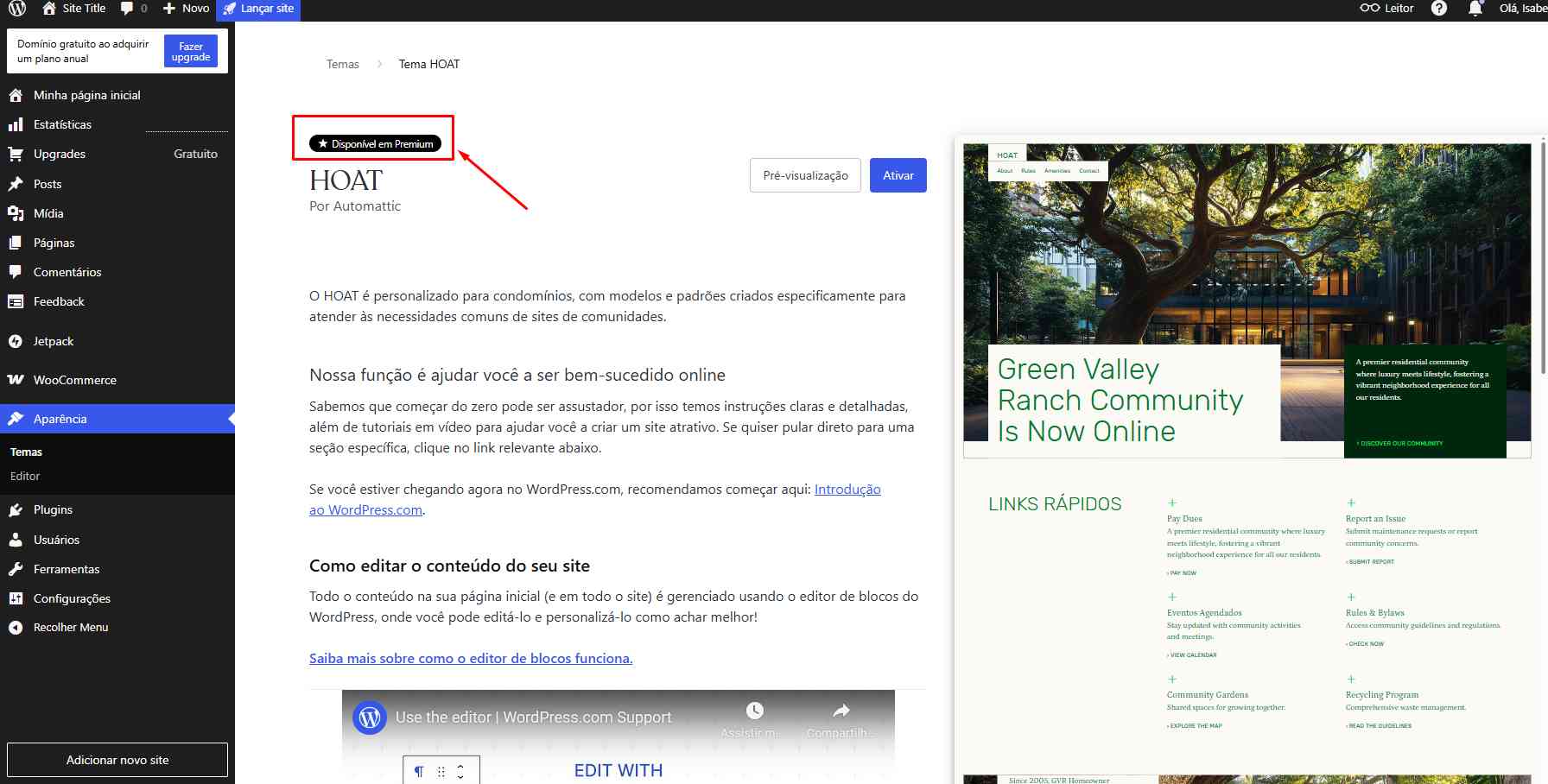Click Eventos Agendados in preview
Screen dimensions: 1548x784
click(1204, 613)
